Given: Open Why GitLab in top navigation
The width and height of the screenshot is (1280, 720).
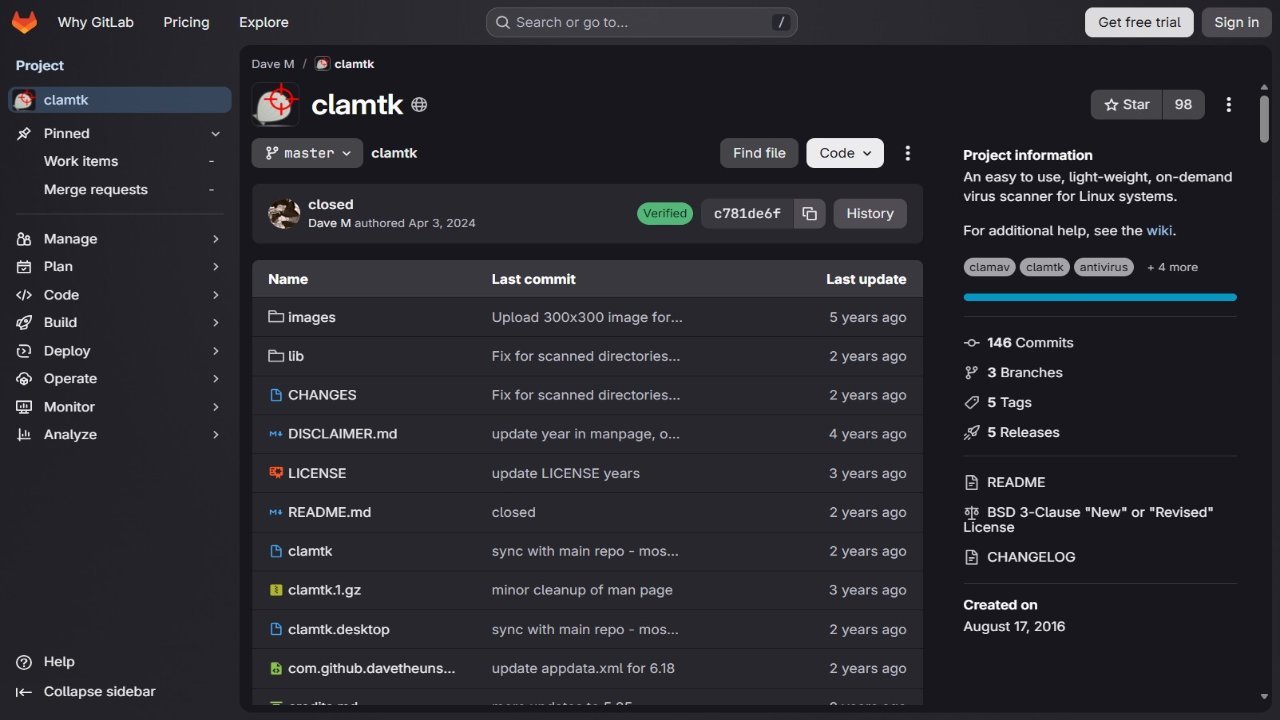Looking at the screenshot, I should [x=96, y=22].
